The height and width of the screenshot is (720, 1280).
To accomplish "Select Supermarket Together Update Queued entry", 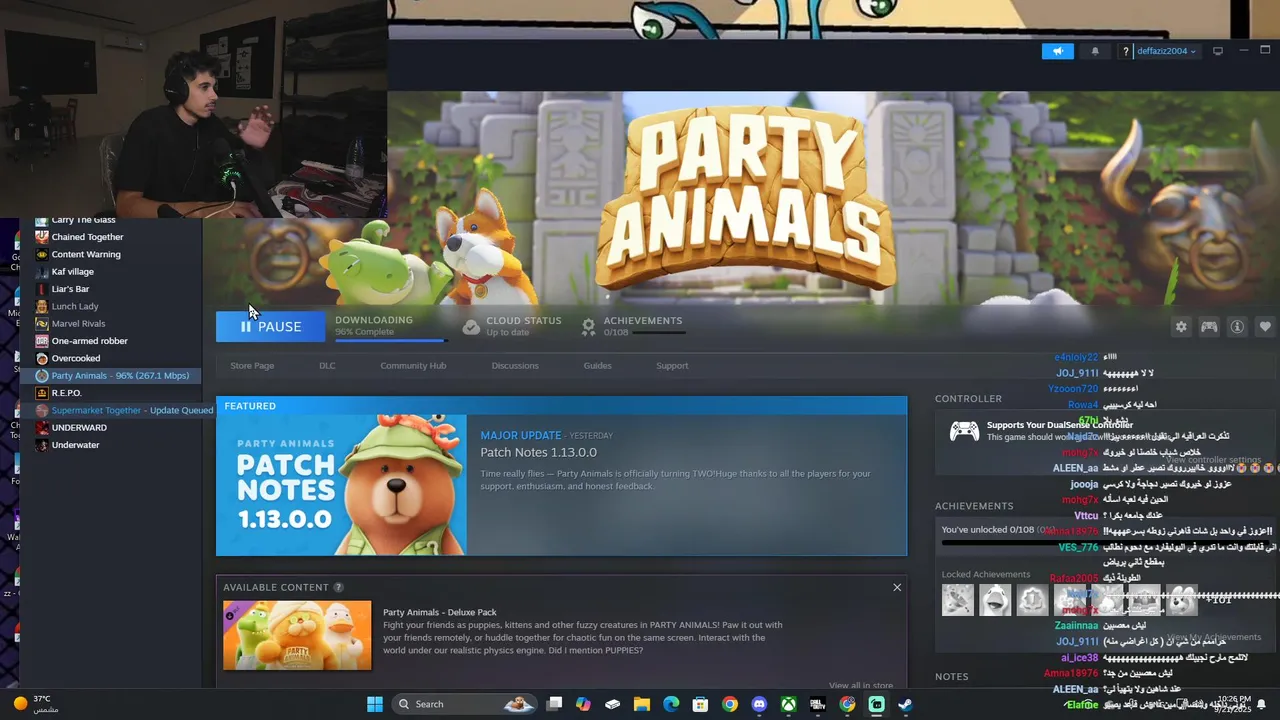I will 124,410.
